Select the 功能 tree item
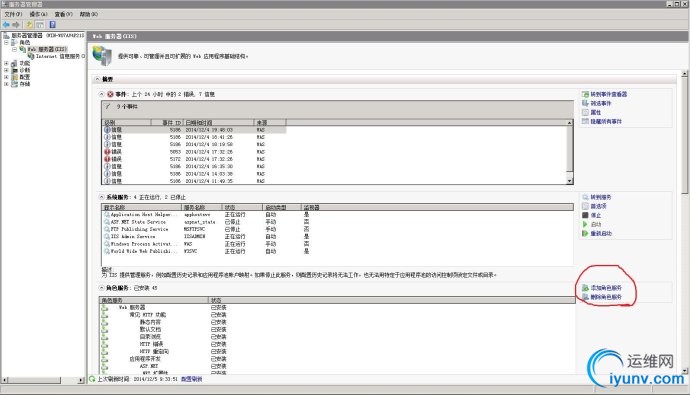Viewport: 690px width, 395px height. (x=25, y=63)
